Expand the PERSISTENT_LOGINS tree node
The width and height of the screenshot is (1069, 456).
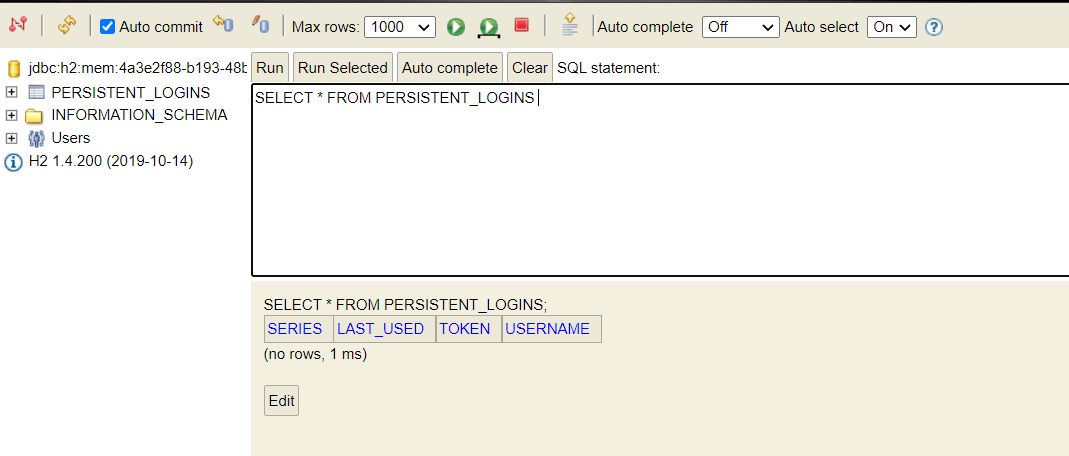pos(11,92)
